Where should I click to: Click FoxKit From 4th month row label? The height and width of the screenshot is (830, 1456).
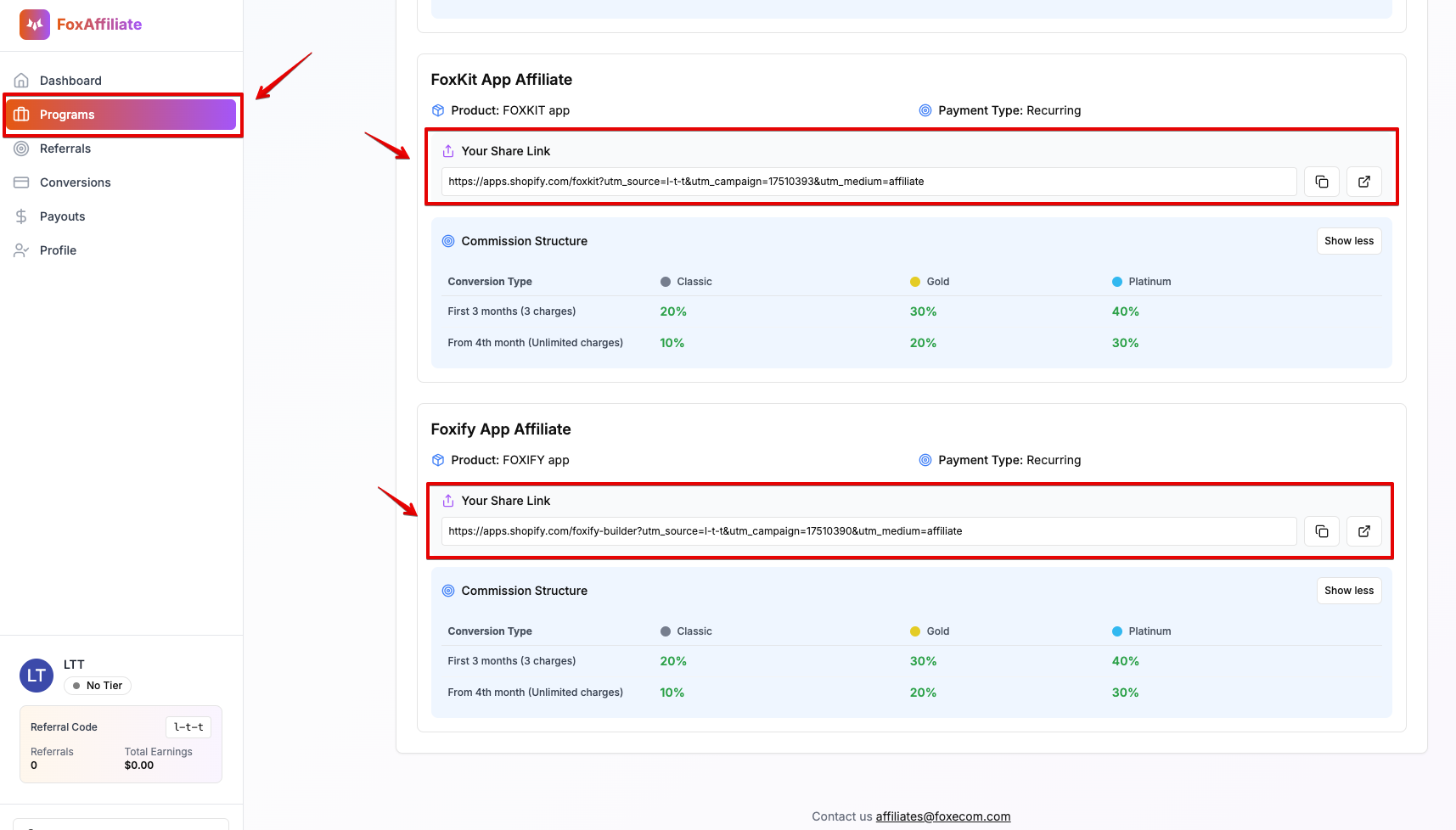[536, 343]
